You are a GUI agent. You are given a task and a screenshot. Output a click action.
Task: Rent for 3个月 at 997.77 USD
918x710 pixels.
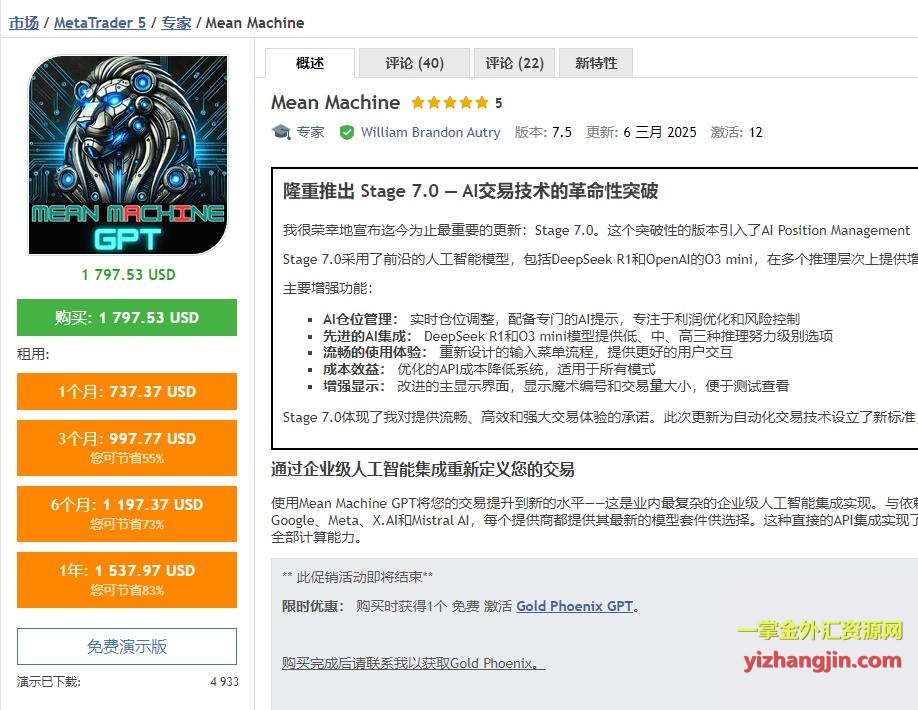tap(127, 447)
